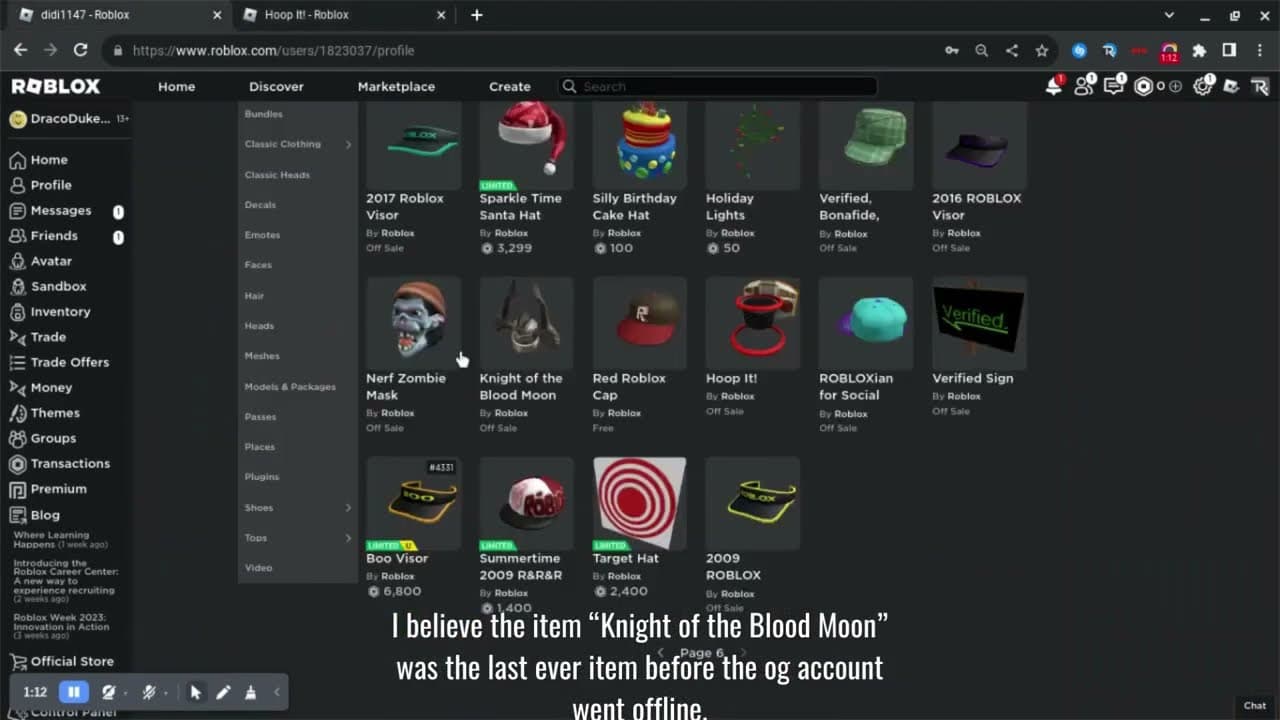The image size is (1280, 720).
Task: Expand the Tops category arrow
Action: pyautogui.click(x=348, y=538)
